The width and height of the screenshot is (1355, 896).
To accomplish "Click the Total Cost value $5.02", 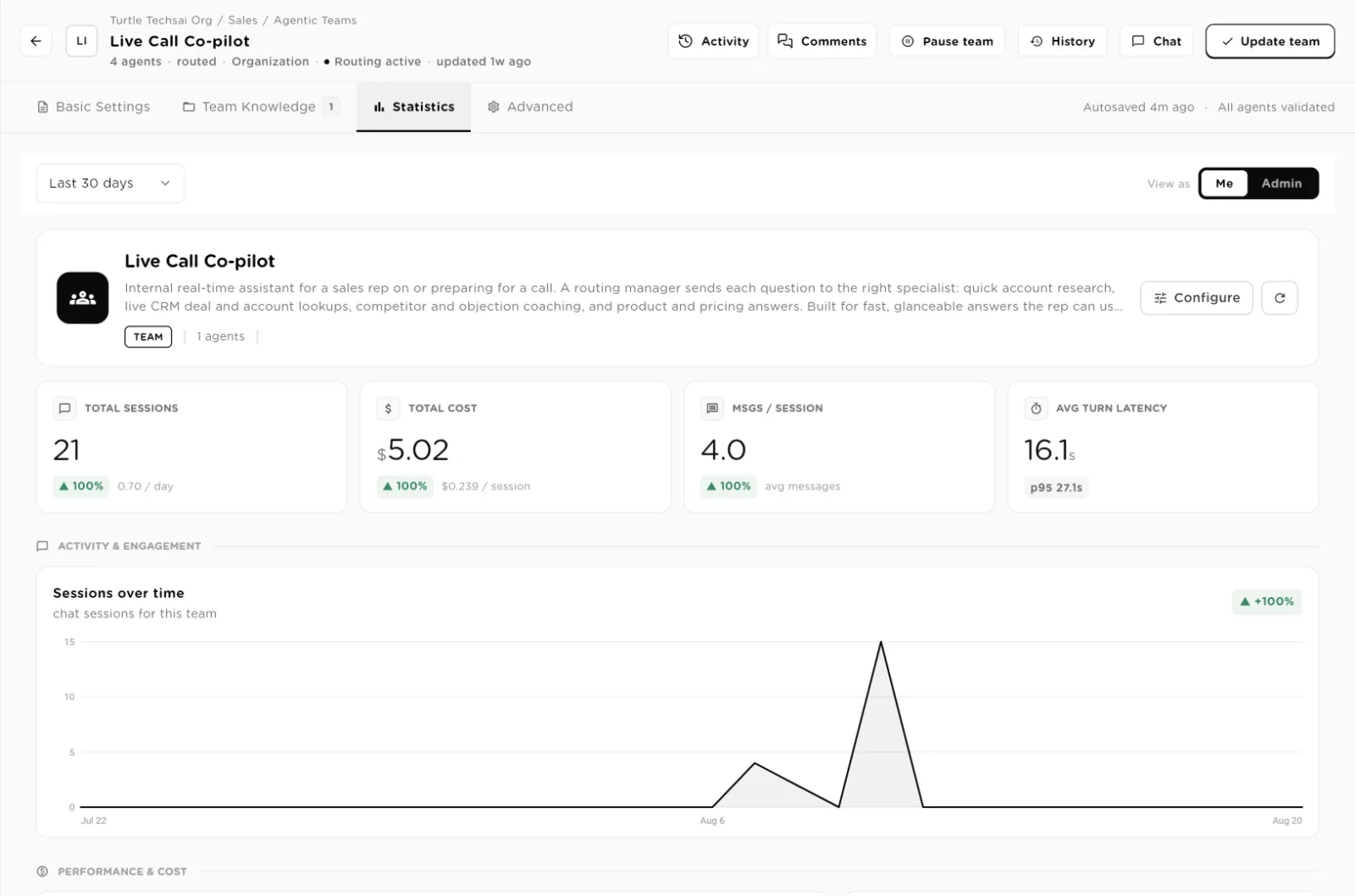I will [x=413, y=450].
